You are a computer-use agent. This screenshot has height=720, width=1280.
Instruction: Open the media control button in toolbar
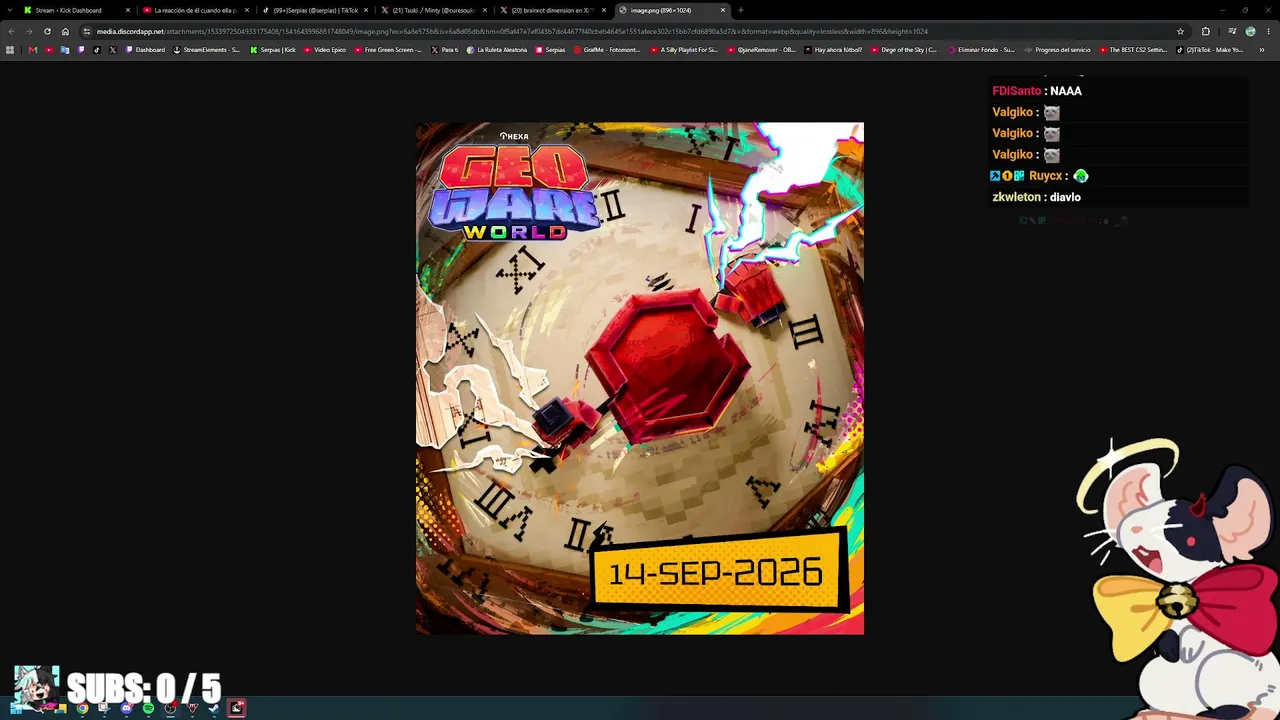[1232, 31]
